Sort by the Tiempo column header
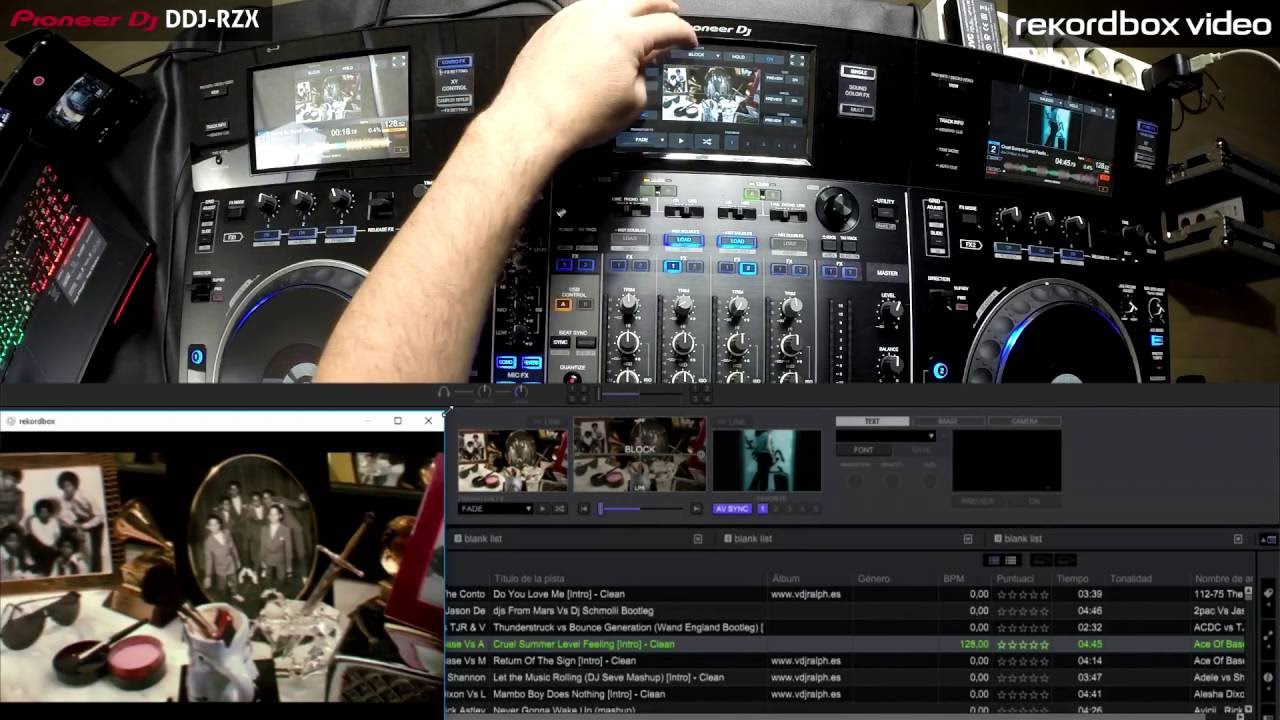Viewport: 1280px width, 720px height. [1072, 579]
